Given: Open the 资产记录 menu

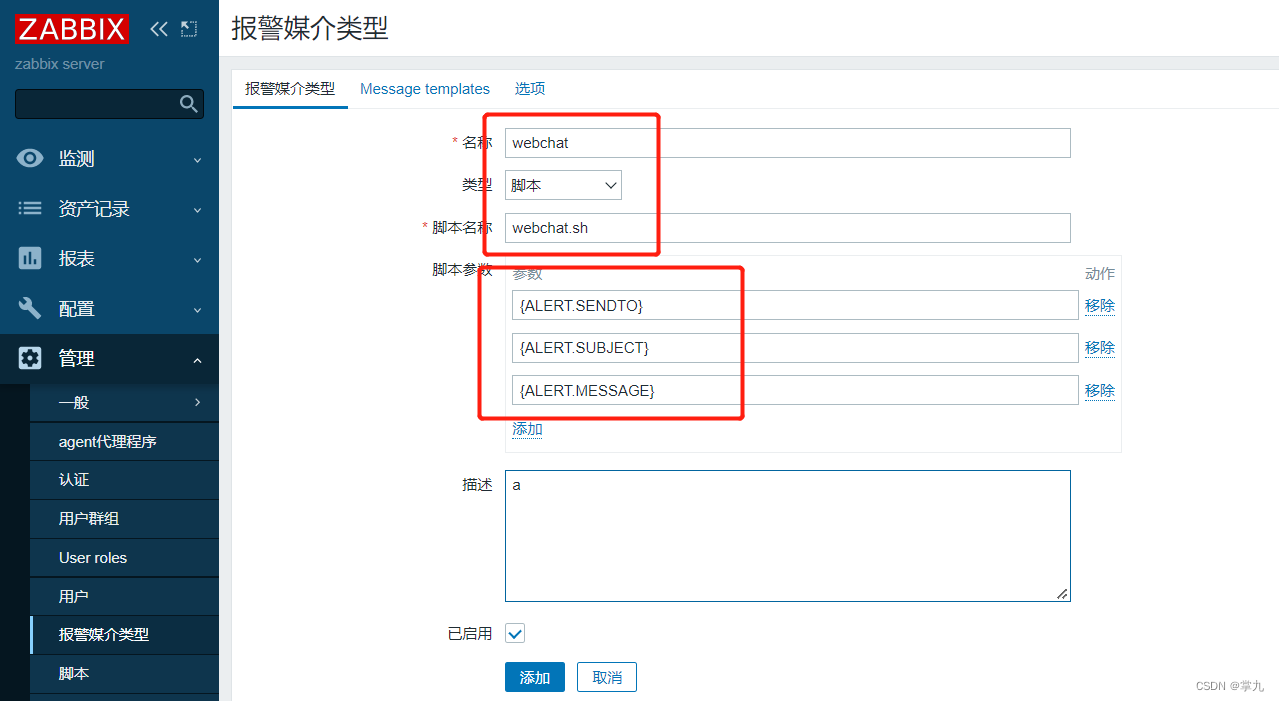Looking at the screenshot, I should click(109, 209).
